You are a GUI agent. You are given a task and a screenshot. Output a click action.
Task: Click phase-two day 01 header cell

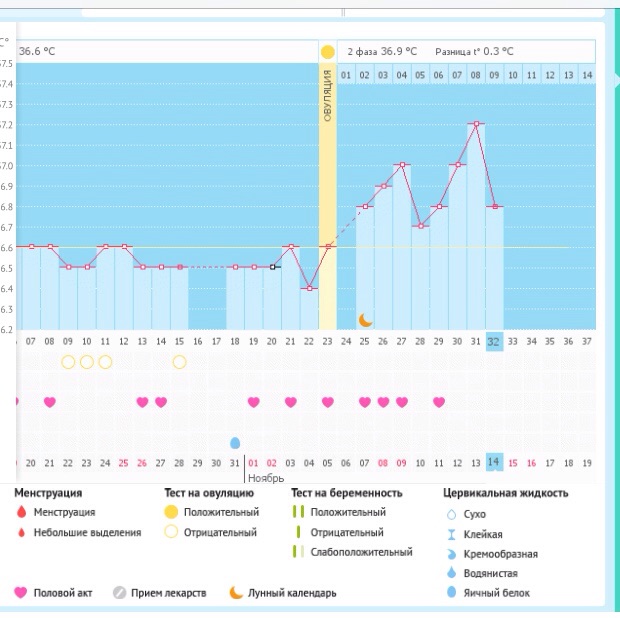pyautogui.click(x=346, y=75)
